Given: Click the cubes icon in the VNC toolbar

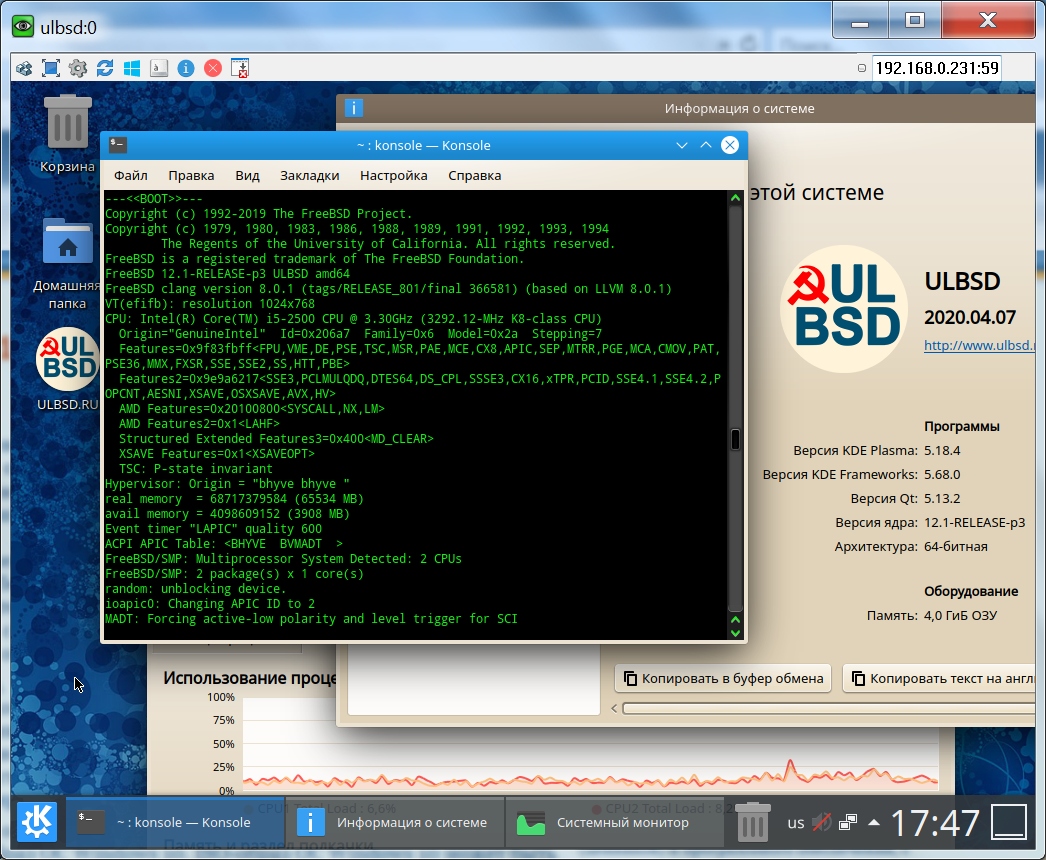Looking at the screenshot, I should coord(23,68).
